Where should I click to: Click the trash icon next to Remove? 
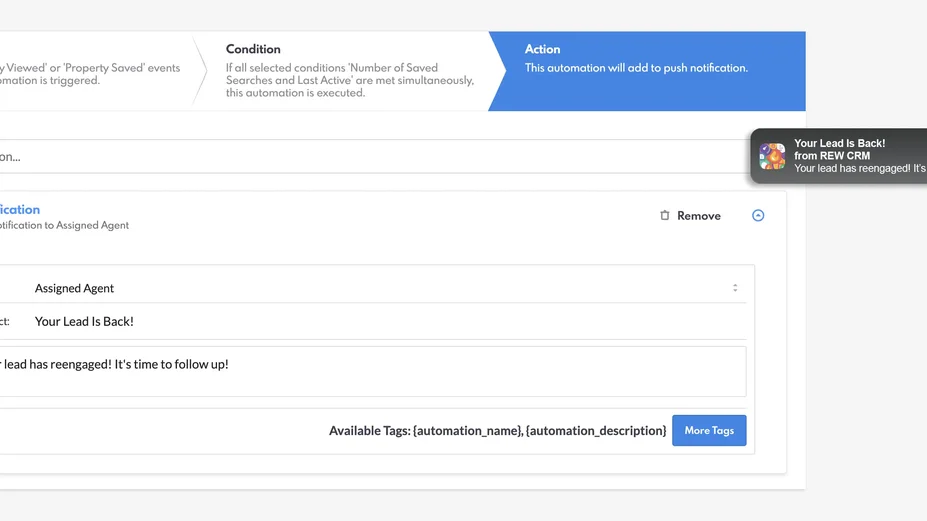(665, 215)
